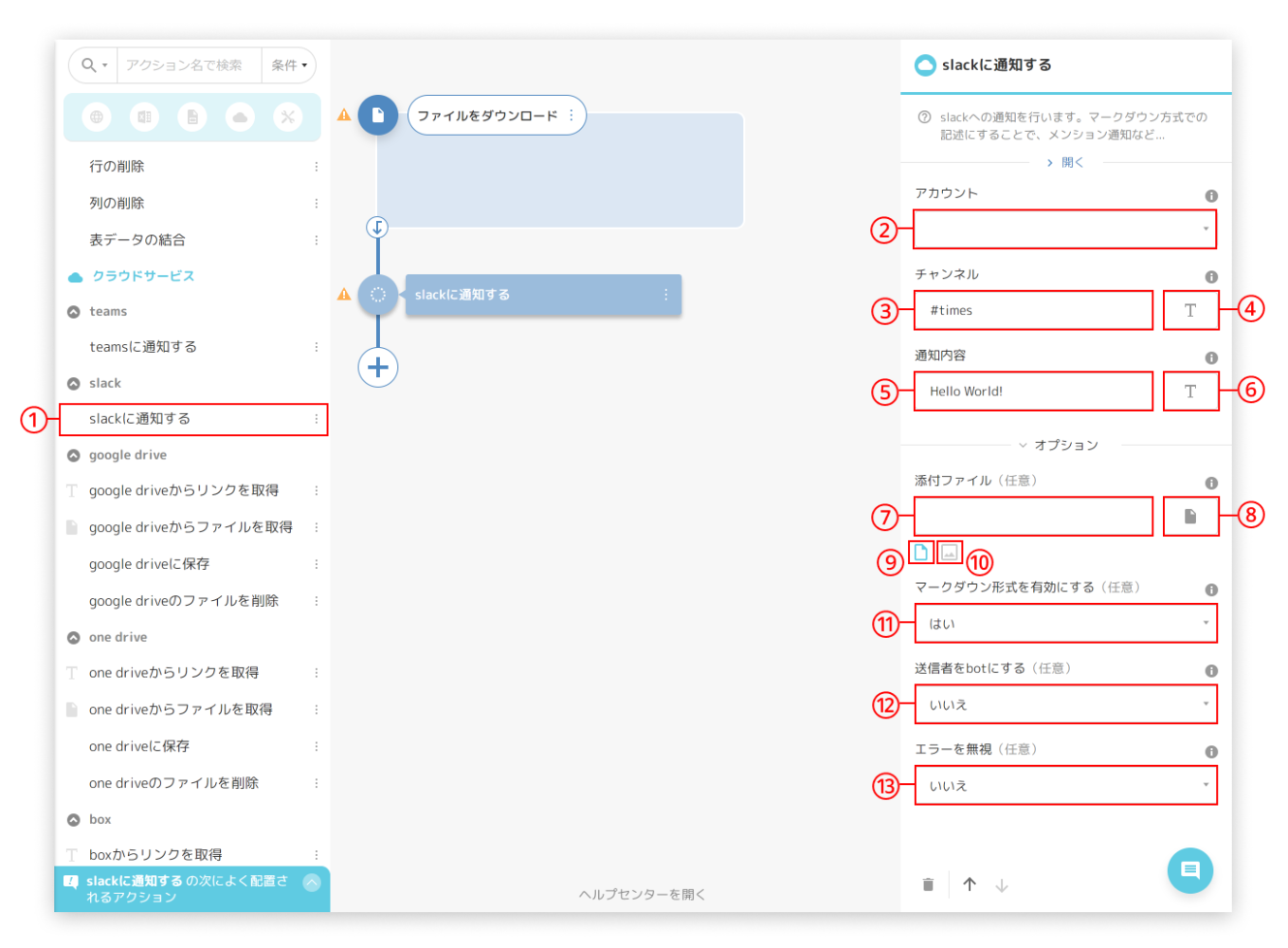Select the file category icon
The width and height of the screenshot is (1288, 948).
(x=192, y=117)
